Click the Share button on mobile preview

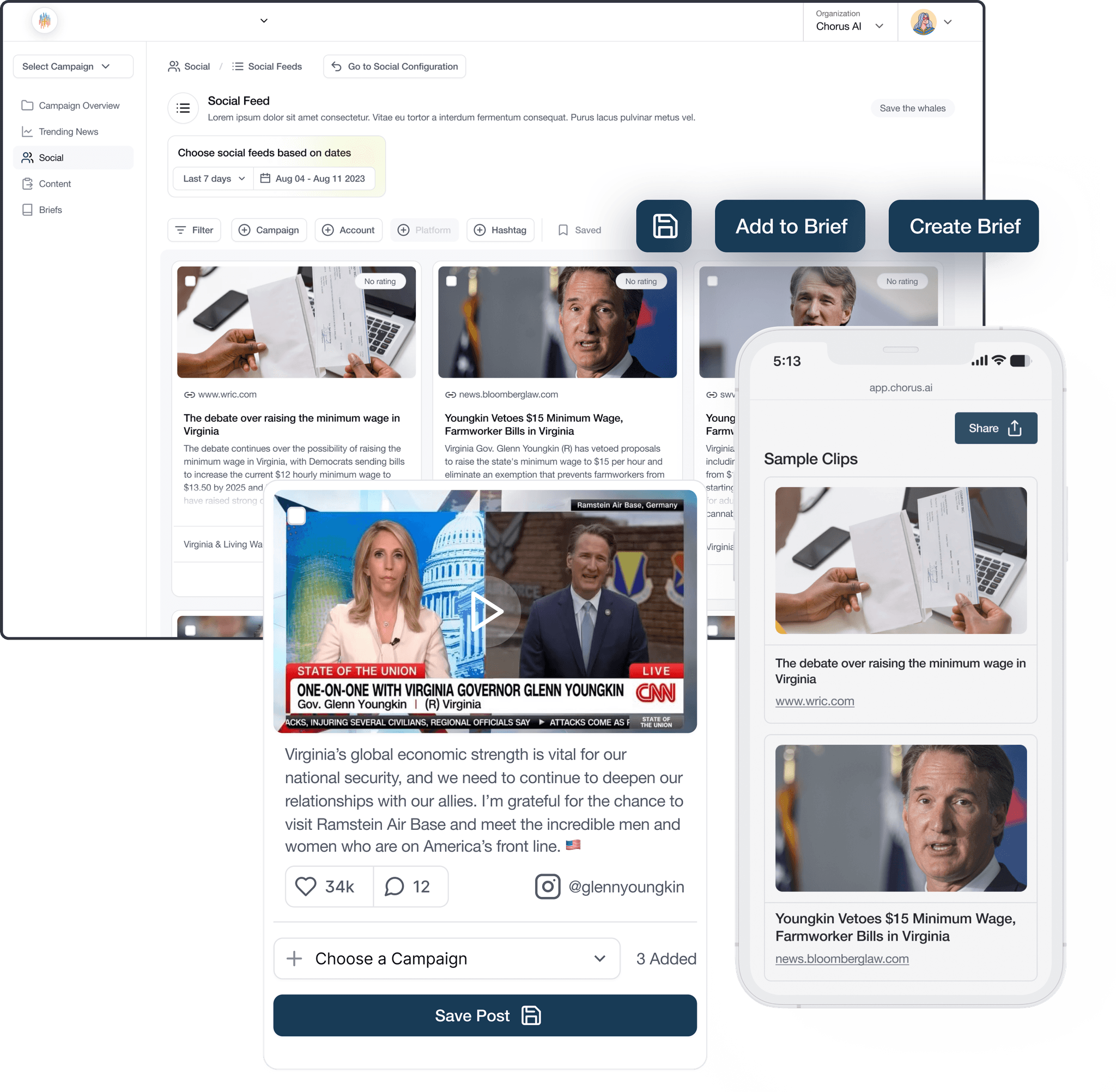[996, 428]
